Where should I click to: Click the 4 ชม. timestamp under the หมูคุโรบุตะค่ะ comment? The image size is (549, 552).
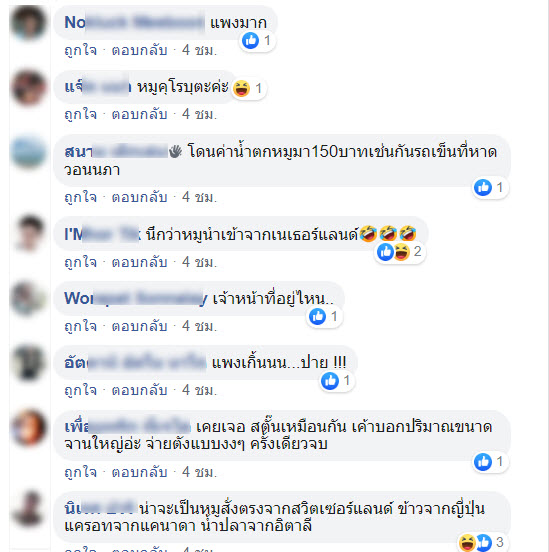[x=199, y=115]
